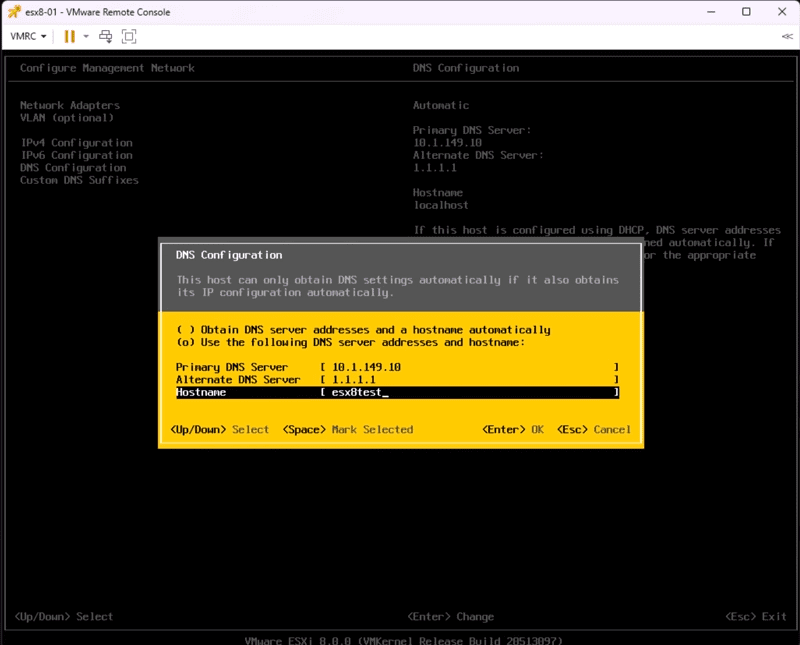The height and width of the screenshot is (645, 800).
Task: Click the VMware Remote Console app icon
Action: tap(14, 12)
